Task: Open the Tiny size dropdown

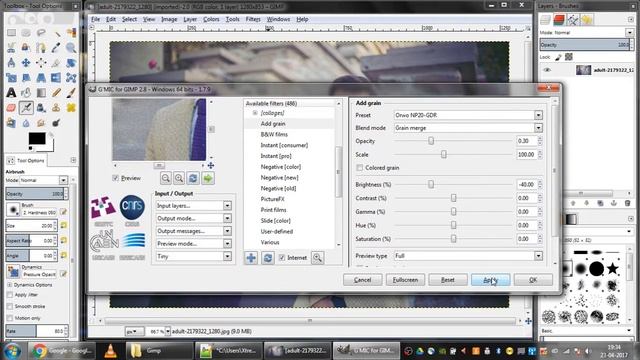Action: 193,256
